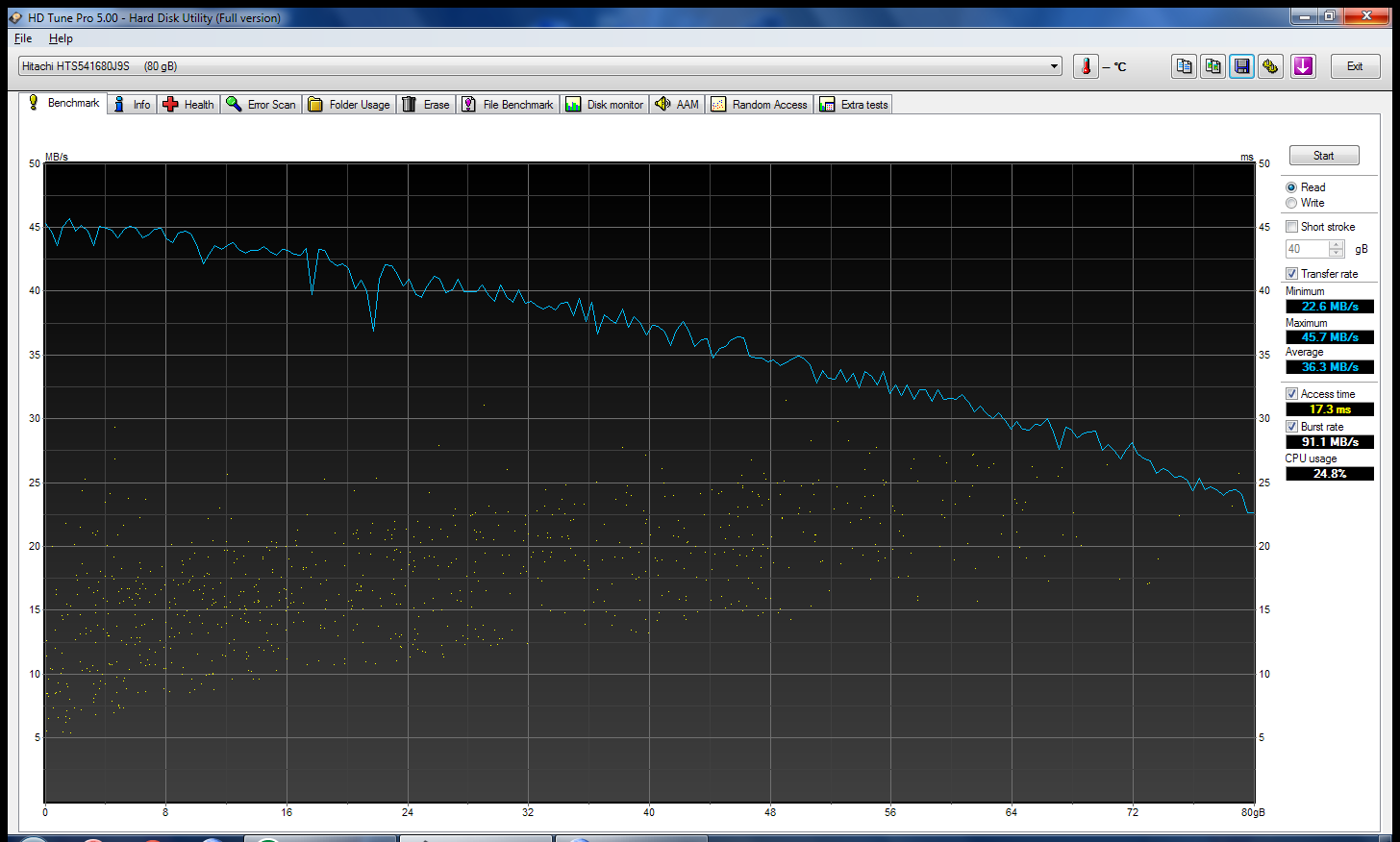Image resolution: width=1400 pixels, height=842 pixels.
Task: Enable the Short stroke checkbox
Action: coord(1292,227)
